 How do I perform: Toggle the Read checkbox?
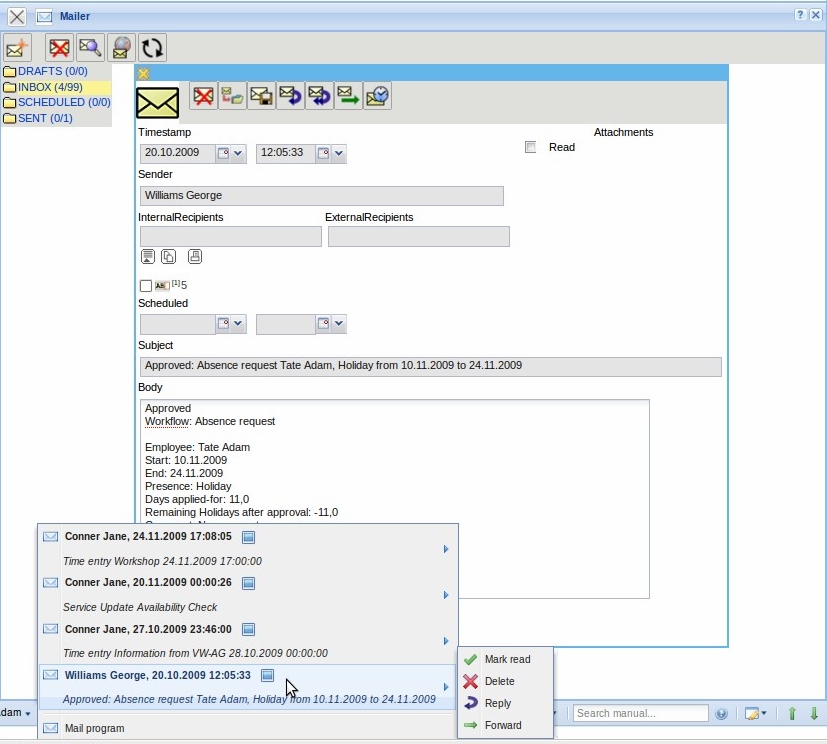(531, 147)
